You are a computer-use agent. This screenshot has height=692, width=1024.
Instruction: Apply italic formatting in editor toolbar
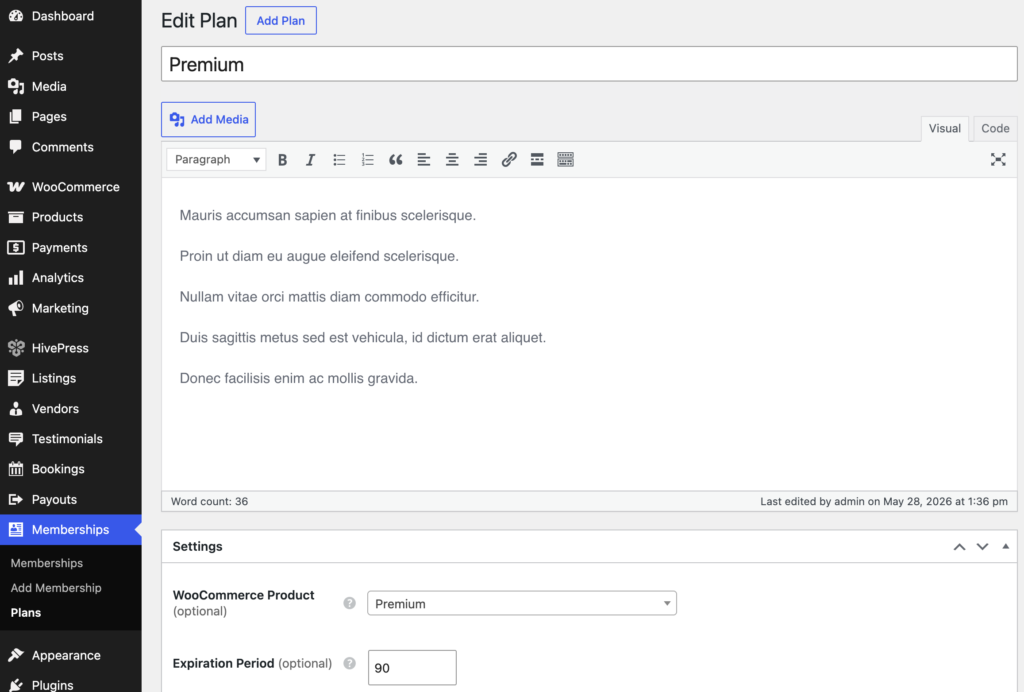[x=310, y=159]
